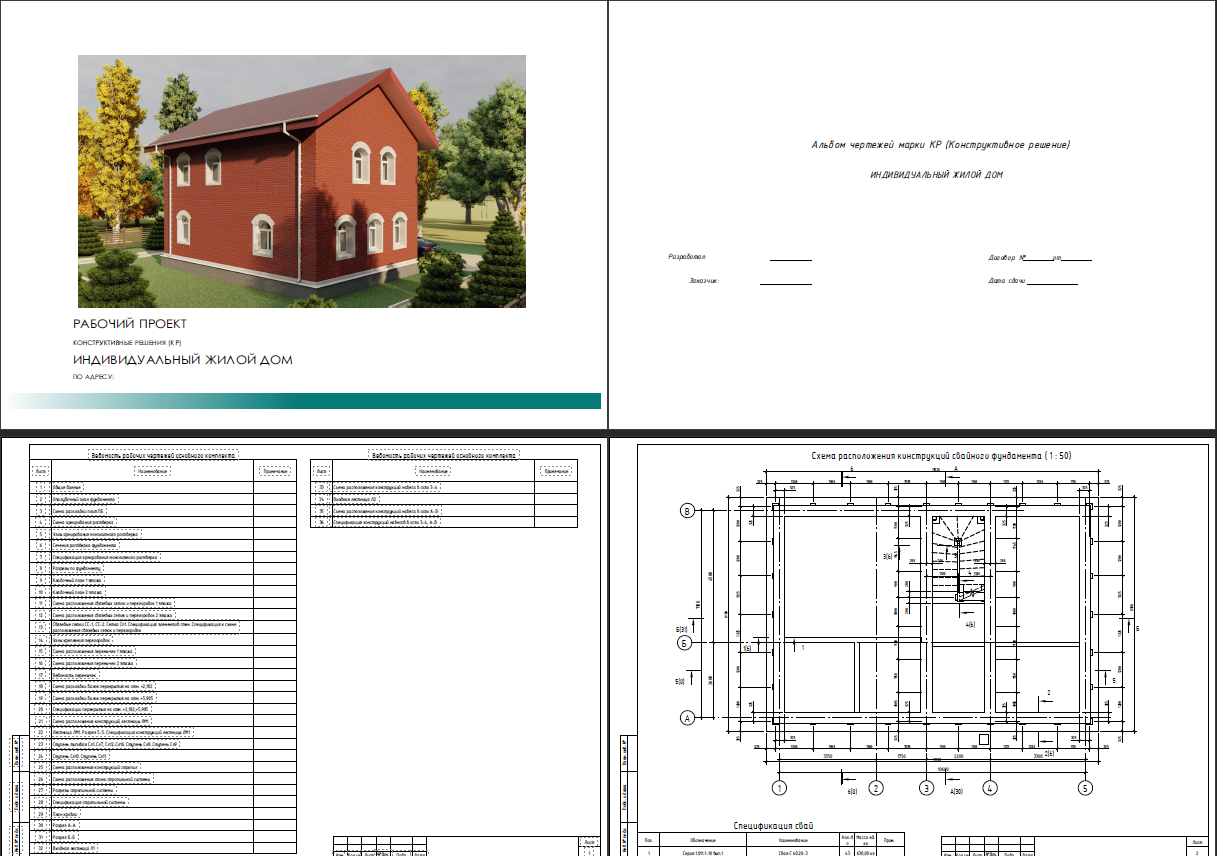Viewport: 1217px width, 856px height.
Task: Click row 30 'Разрез А-А' entry
Action: pyautogui.click(x=164, y=826)
